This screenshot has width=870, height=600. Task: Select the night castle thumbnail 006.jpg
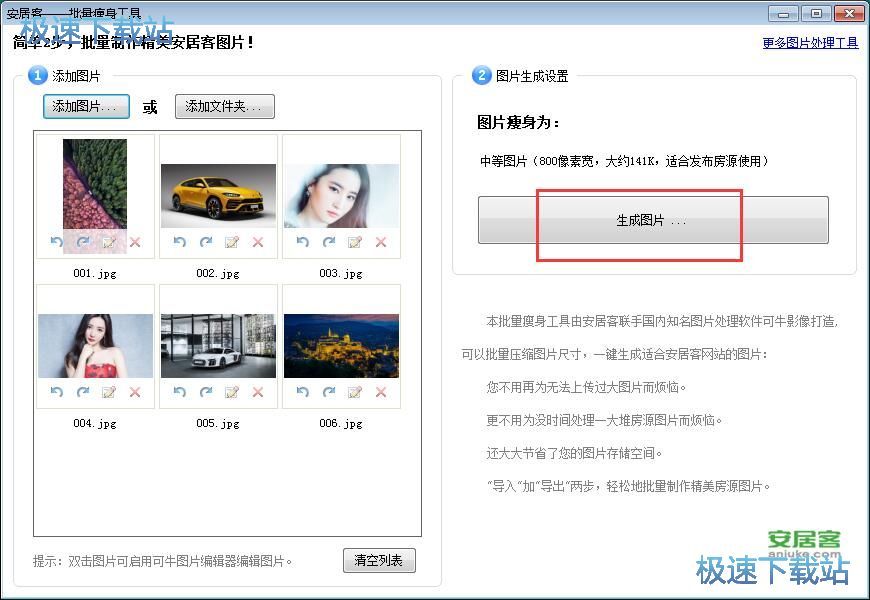[x=341, y=346]
